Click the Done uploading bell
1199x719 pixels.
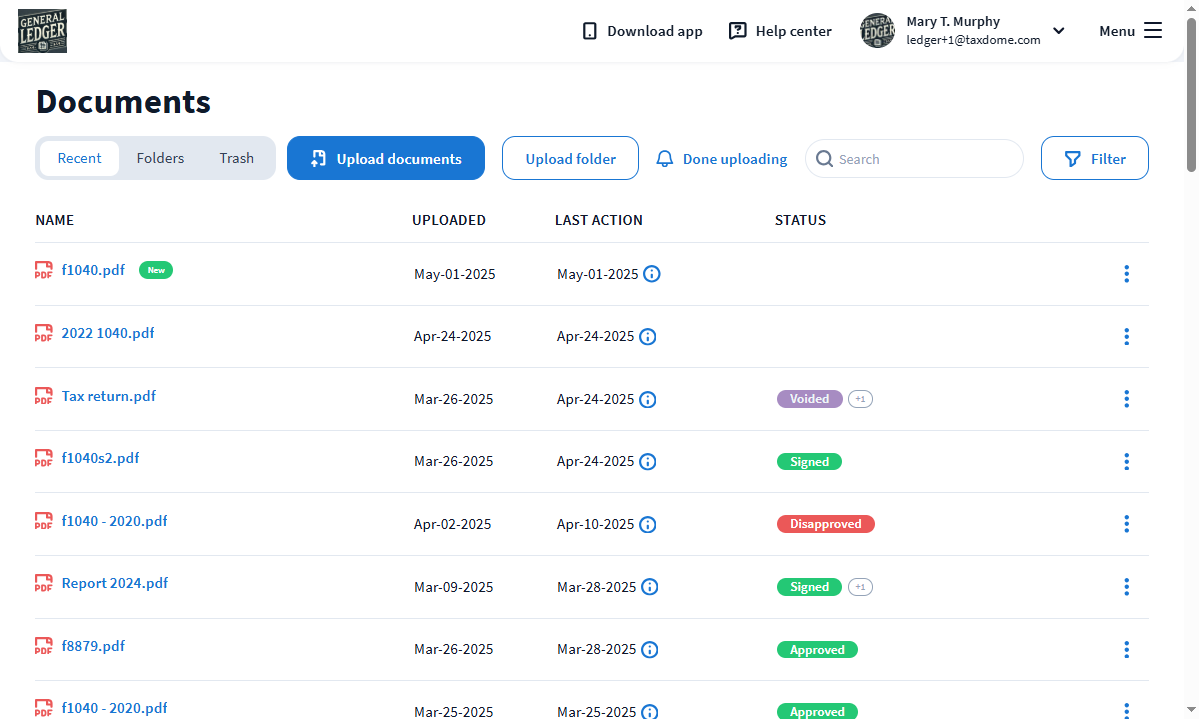click(665, 159)
